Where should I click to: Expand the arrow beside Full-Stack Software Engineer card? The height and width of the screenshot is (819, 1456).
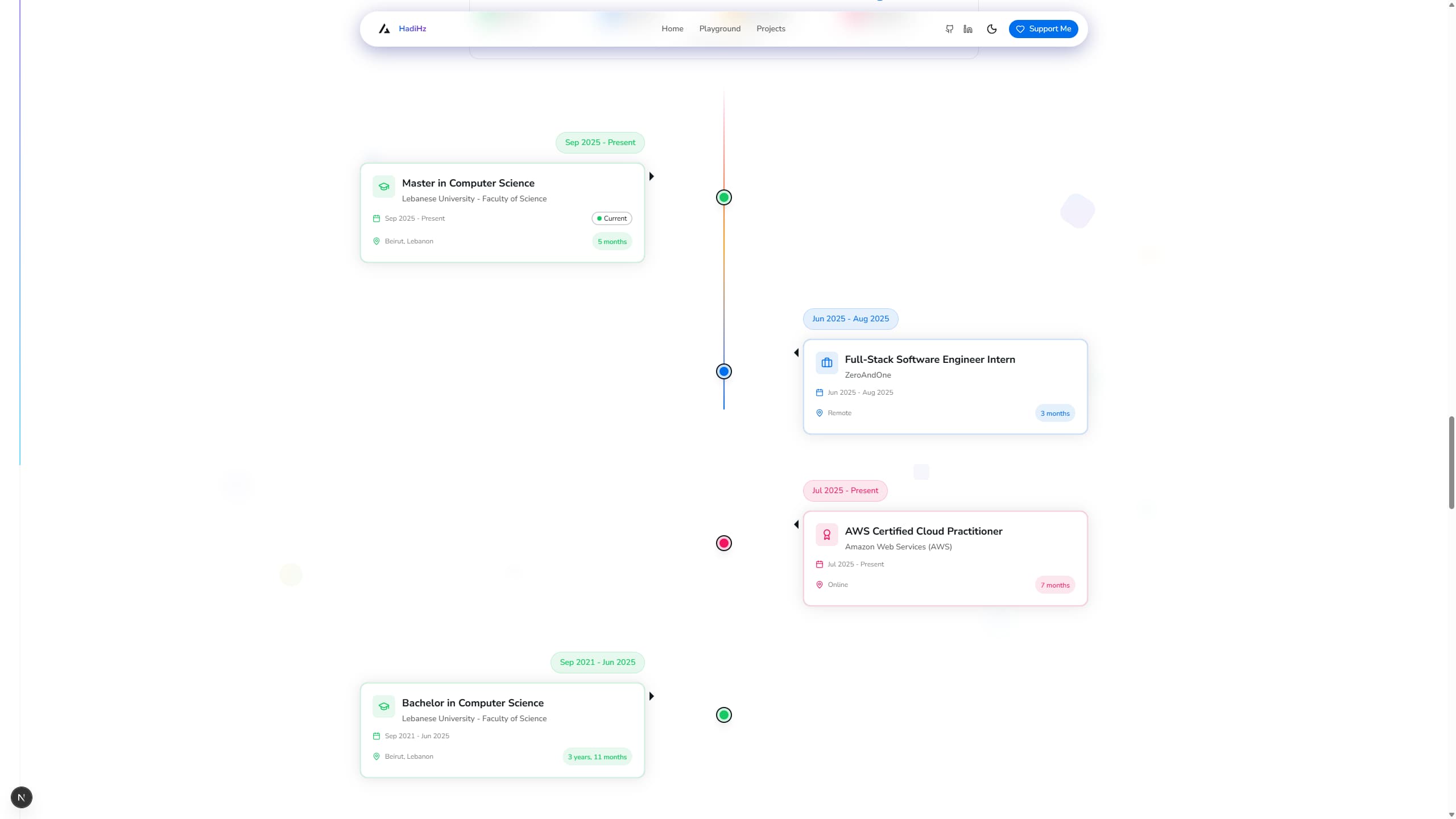[x=796, y=352]
